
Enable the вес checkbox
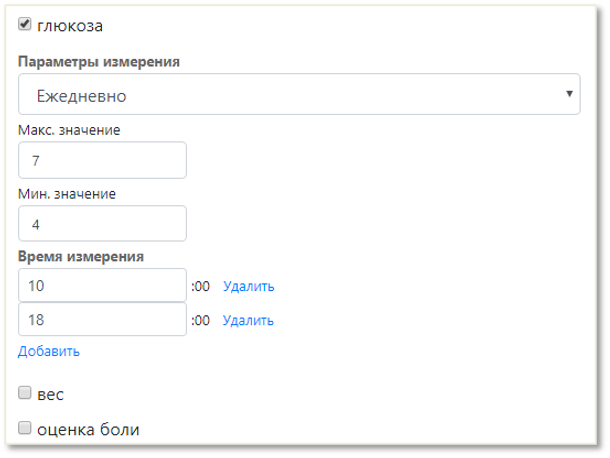[x=25, y=393]
